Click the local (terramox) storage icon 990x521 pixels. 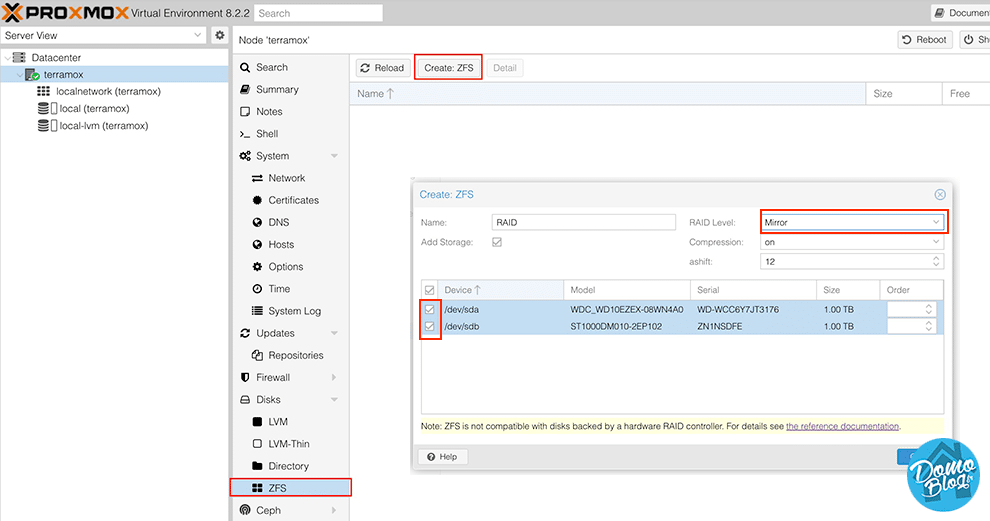click(47, 109)
